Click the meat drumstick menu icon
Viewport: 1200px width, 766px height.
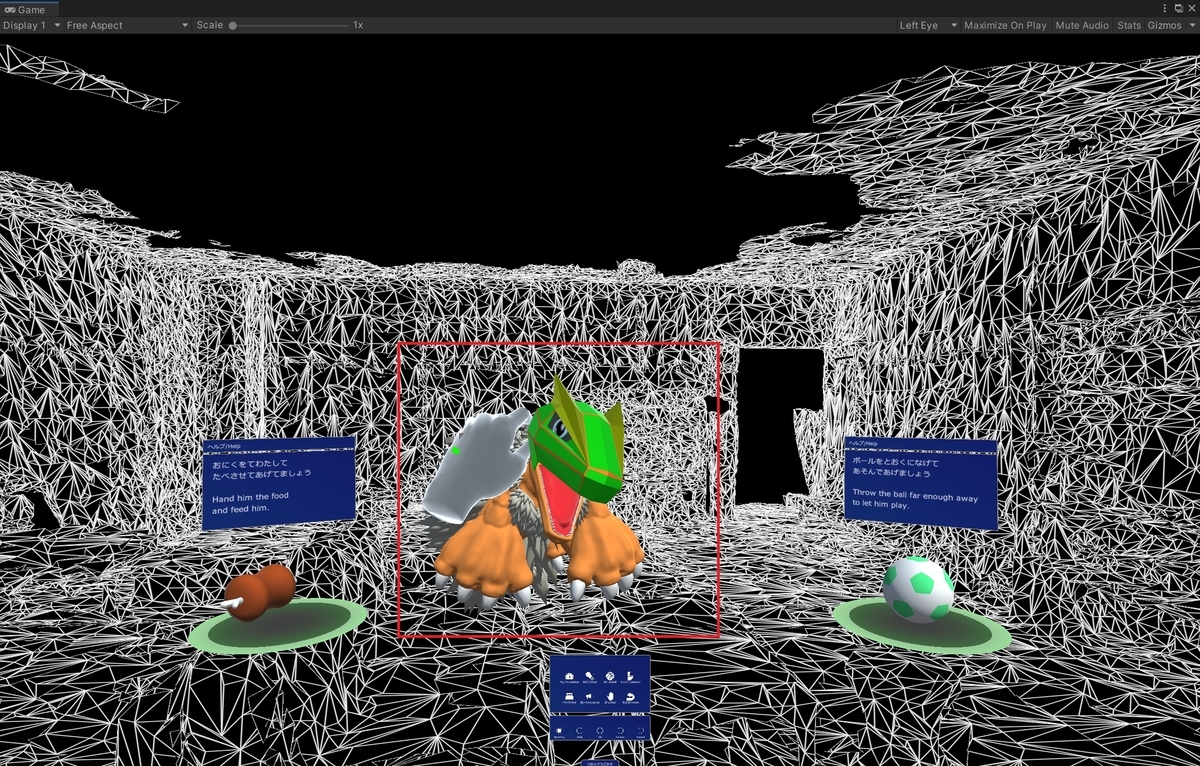pyautogui.click(x=589, y=675)
